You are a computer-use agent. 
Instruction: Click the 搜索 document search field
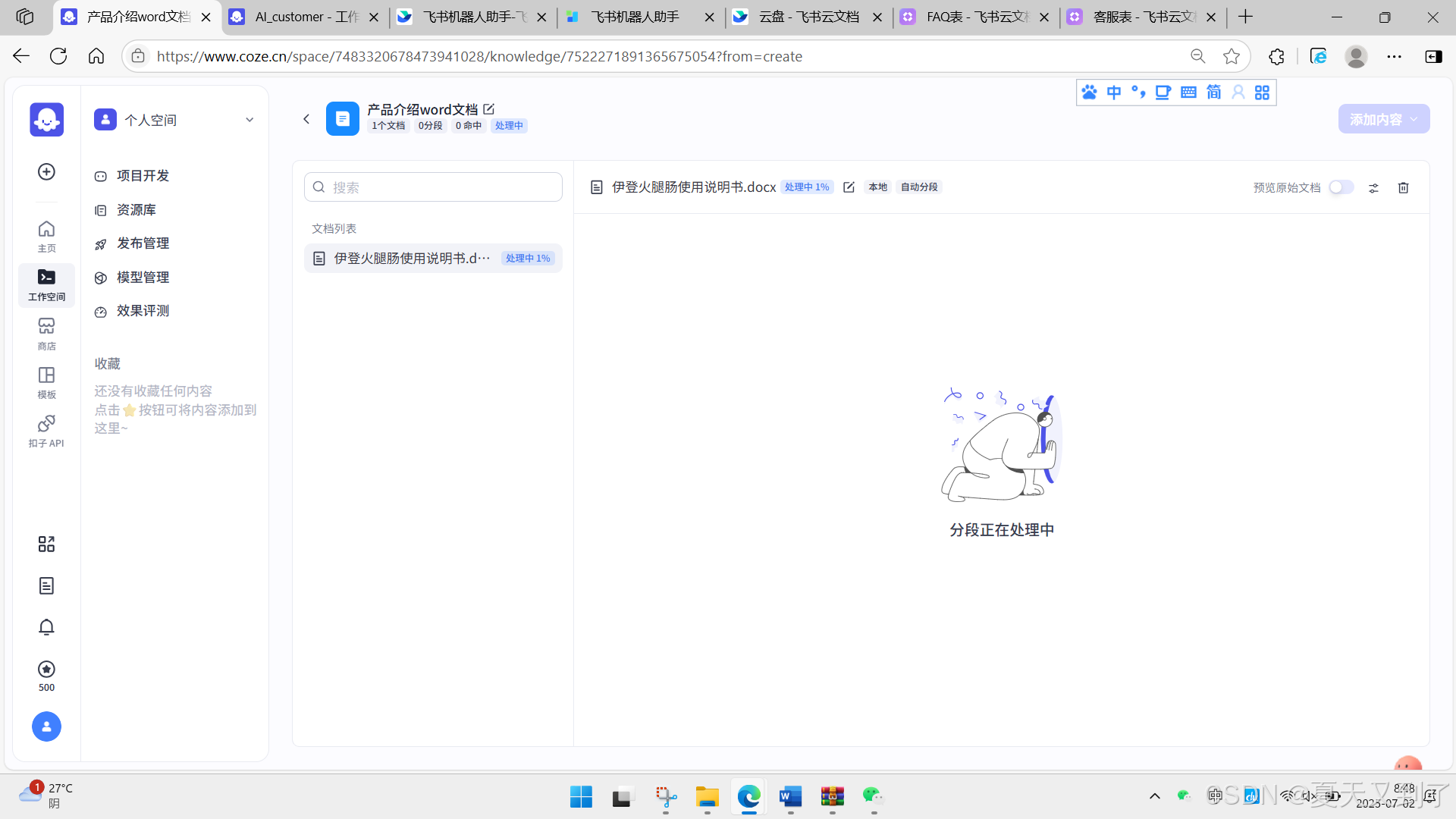(433, 187)
